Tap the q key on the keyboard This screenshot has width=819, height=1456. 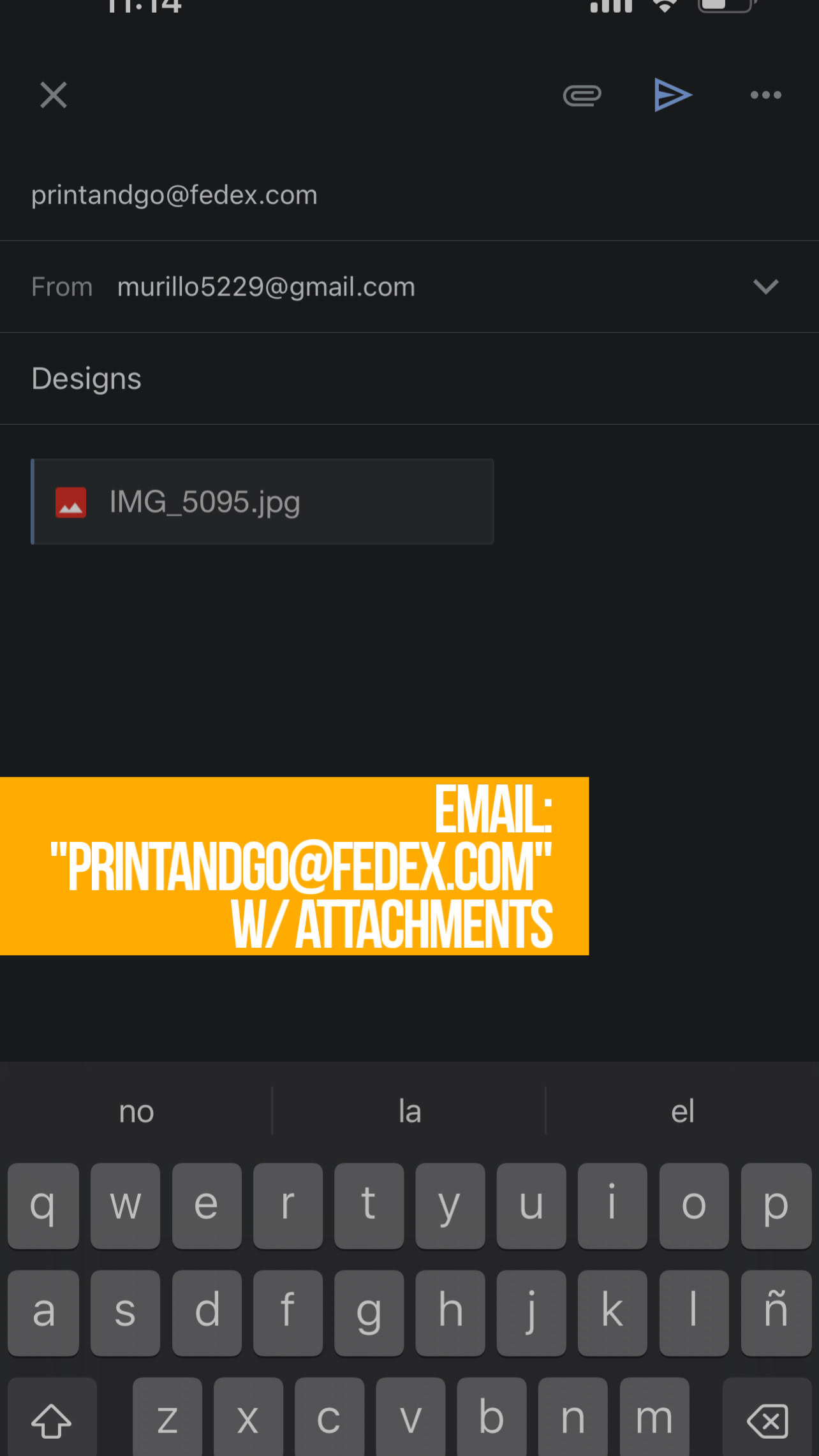pos(43,1205)
